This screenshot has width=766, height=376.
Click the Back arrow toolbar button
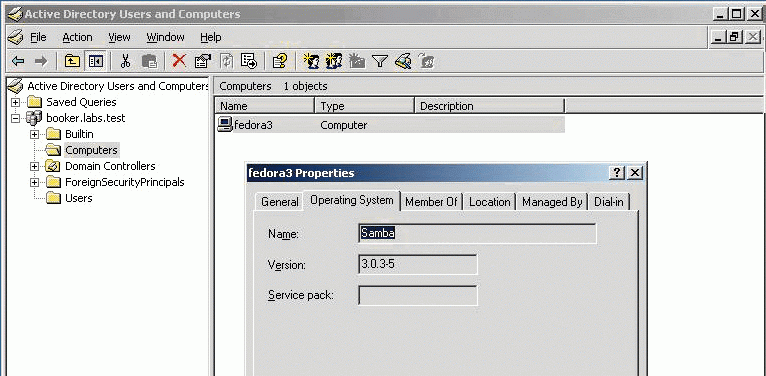pos(18,61)
